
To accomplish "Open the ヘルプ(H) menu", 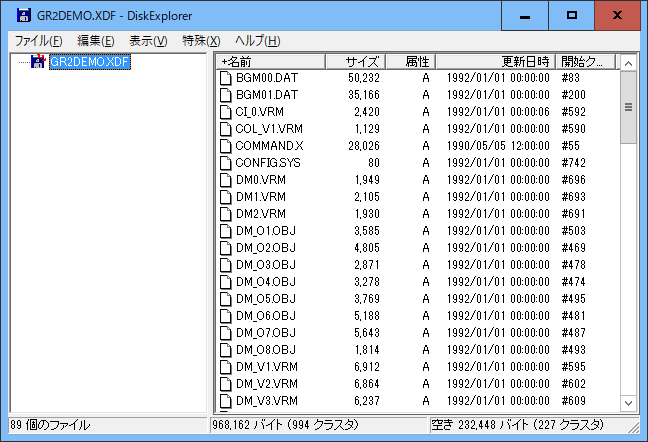I will pos(257,41).
